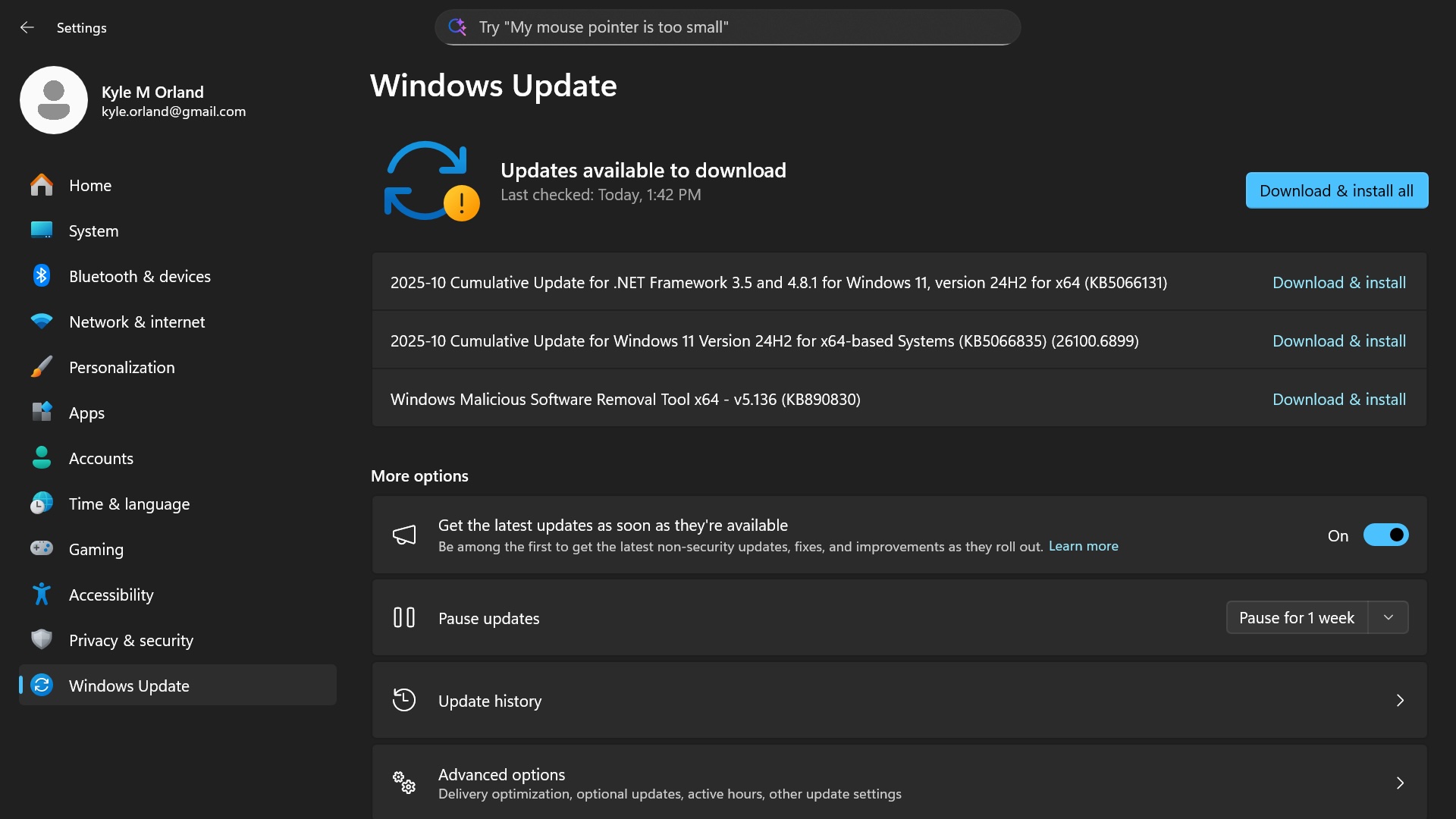Image resolution: width=1456 pixels, height=819 pixels.
Task: Go to the System settings page
Action: 93,231
